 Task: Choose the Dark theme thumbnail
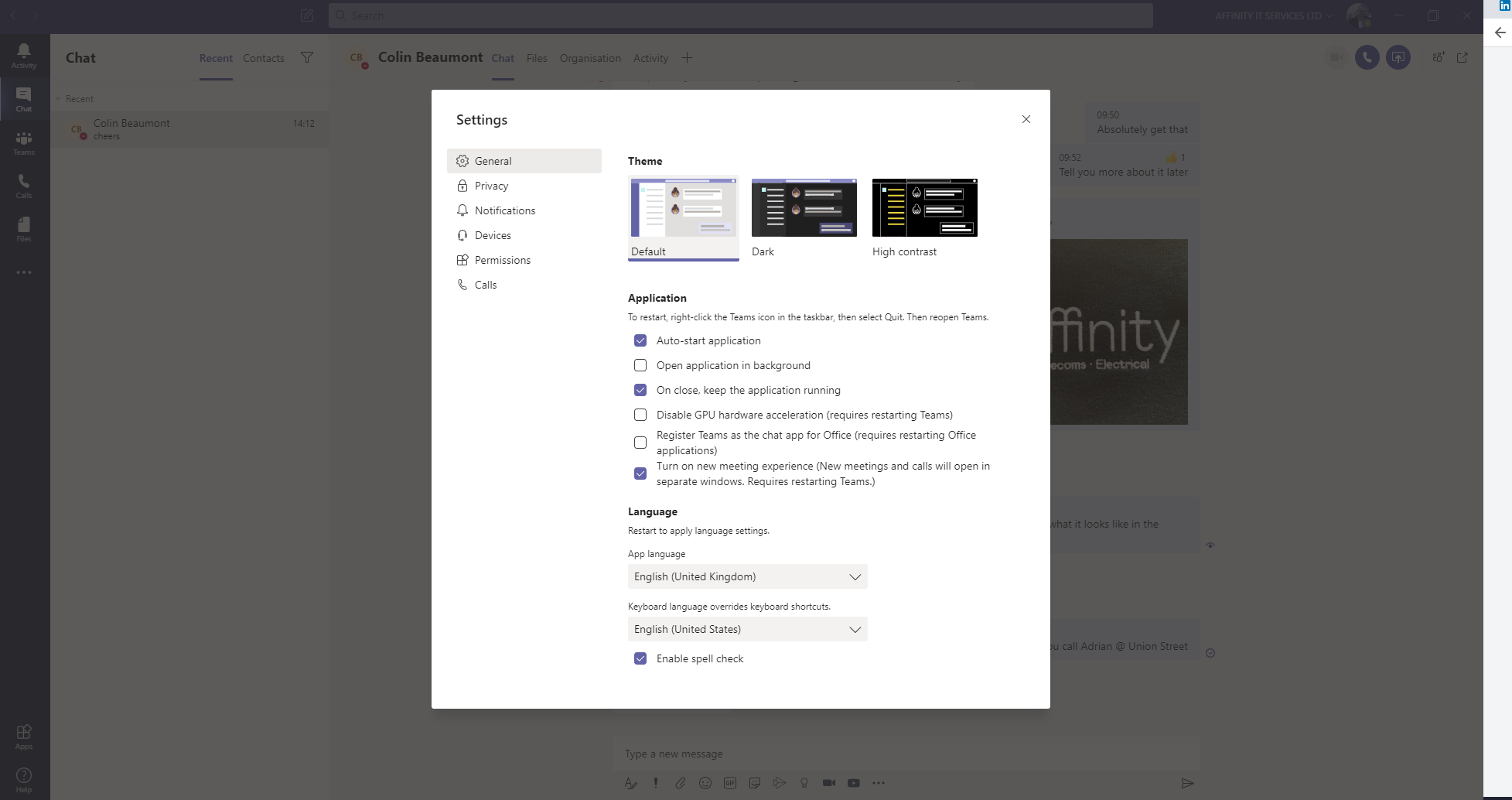pos(804,207)
